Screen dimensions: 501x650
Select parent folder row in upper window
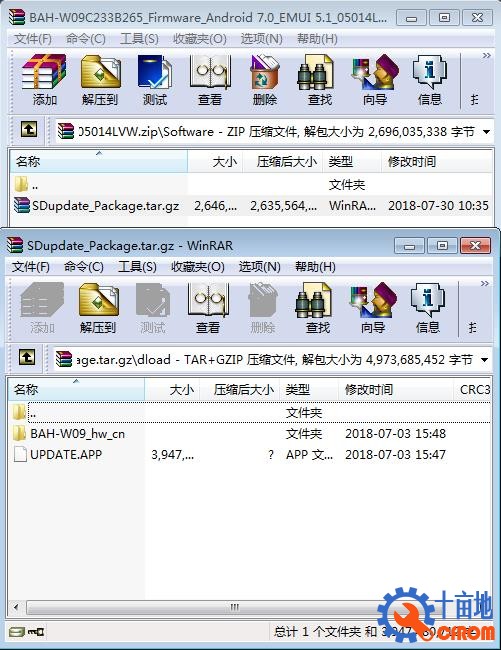coord(251,184)
